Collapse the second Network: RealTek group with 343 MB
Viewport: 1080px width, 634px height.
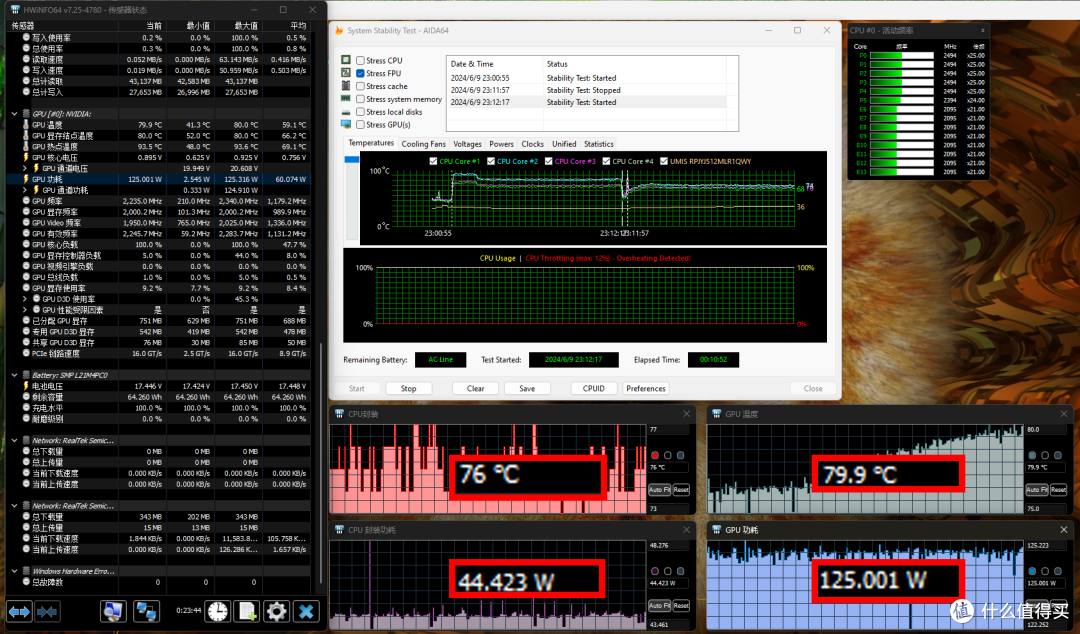[x=14, y=506]
